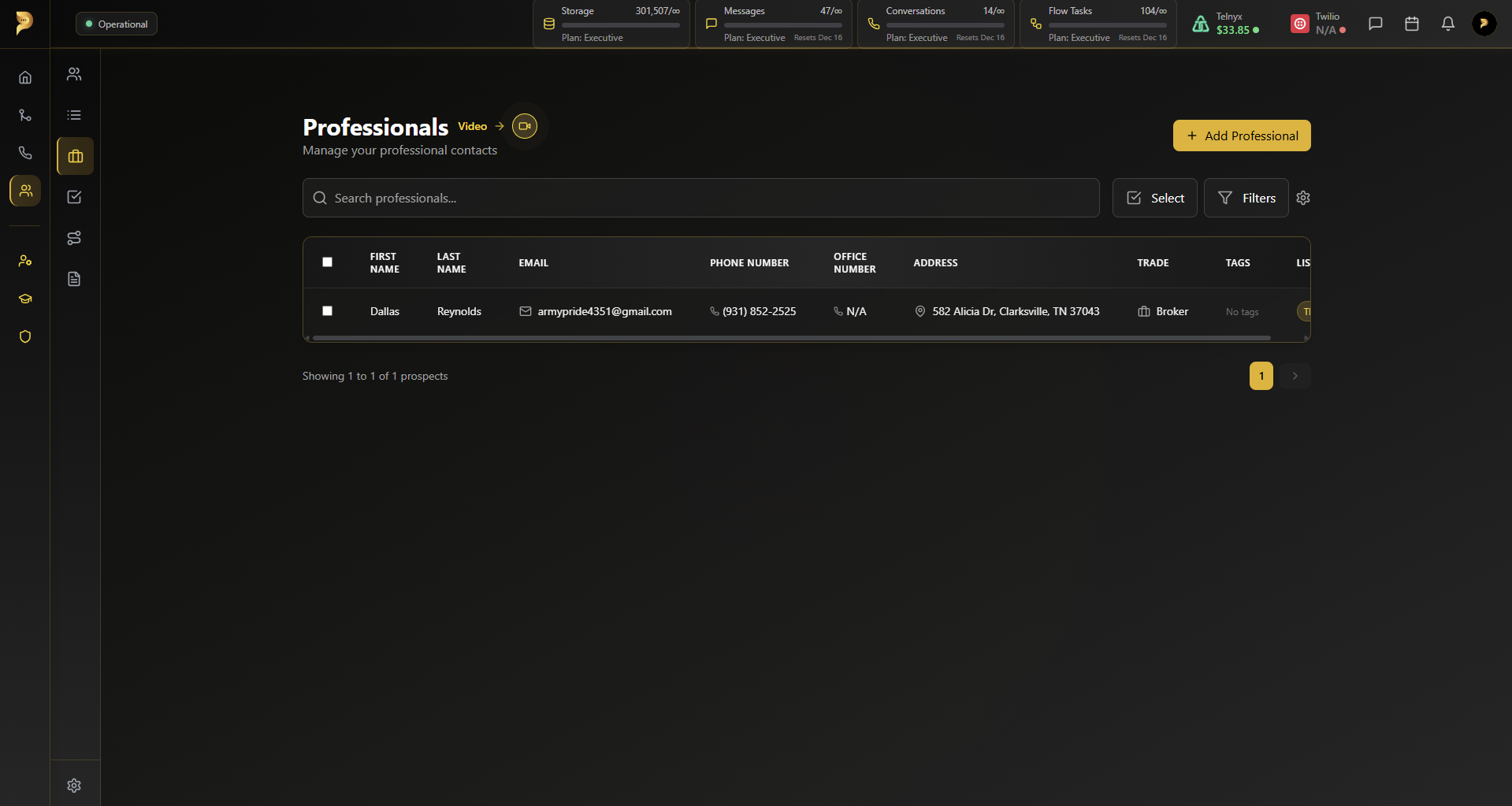Open the shield icon in left sidebar
1512x806 pixels.
tap(25, 336)
